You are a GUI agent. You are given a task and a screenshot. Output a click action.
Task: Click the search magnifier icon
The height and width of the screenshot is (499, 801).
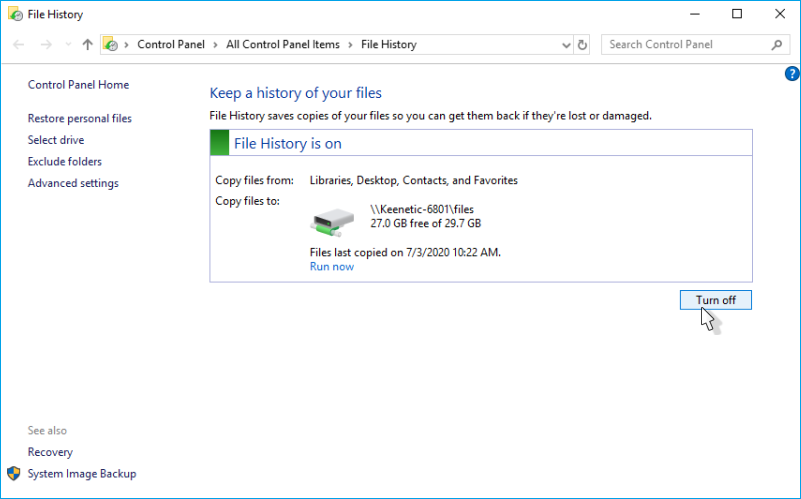[777, 45]
